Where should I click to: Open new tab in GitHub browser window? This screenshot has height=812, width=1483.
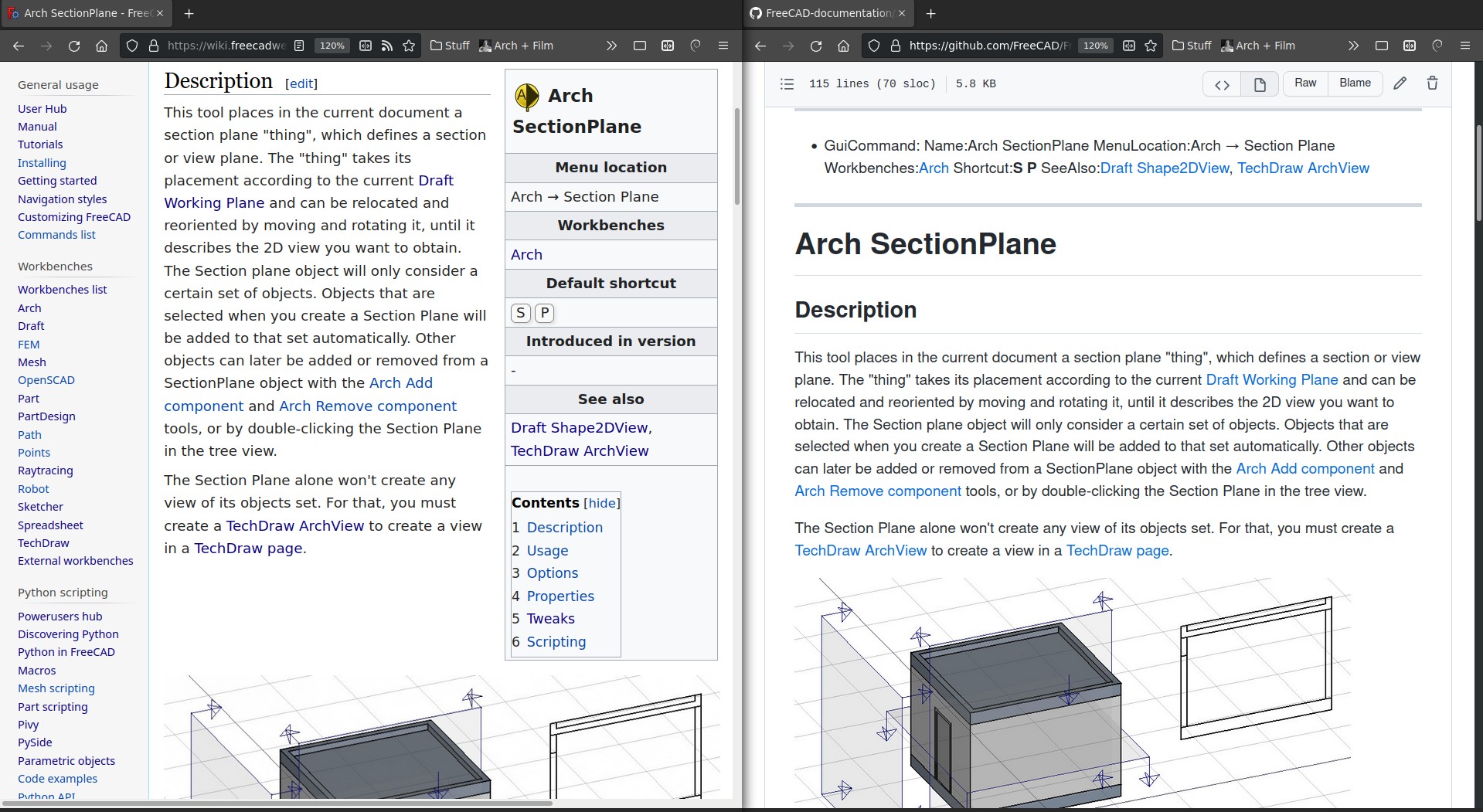pos(930,13)
